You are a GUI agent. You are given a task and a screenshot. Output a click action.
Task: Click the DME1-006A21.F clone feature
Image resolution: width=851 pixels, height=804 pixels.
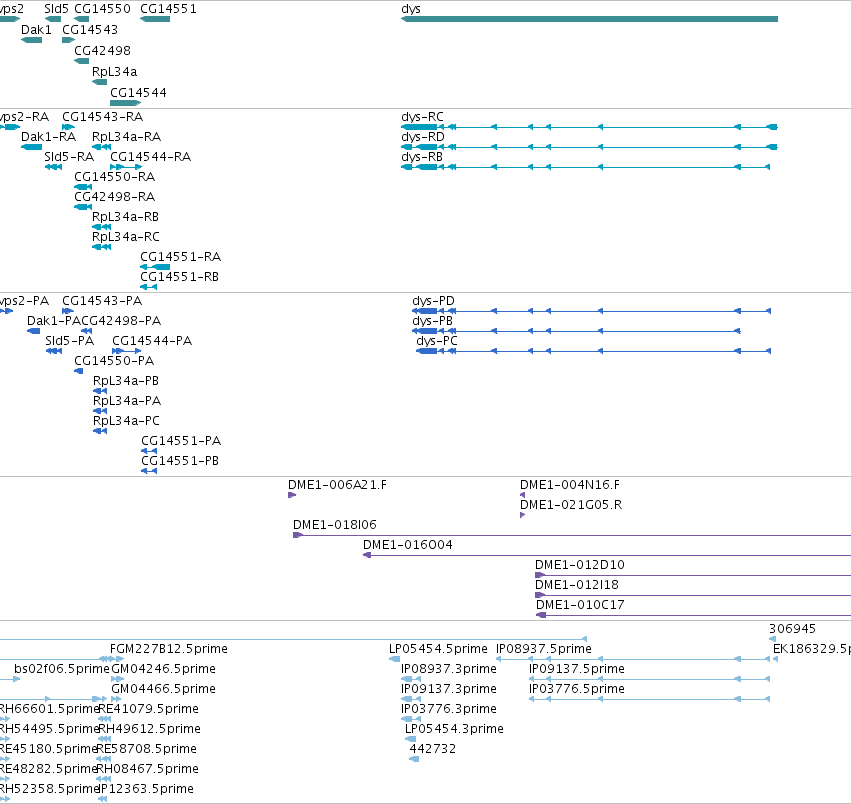point(292,495)
